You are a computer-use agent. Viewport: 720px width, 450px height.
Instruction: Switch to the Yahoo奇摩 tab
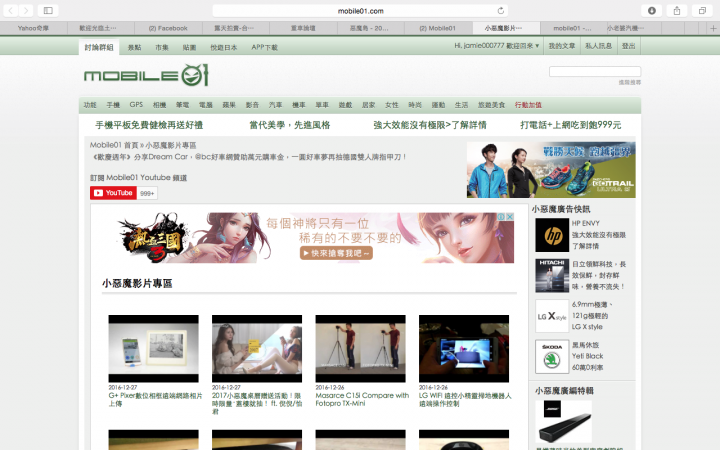pos(34,28)
